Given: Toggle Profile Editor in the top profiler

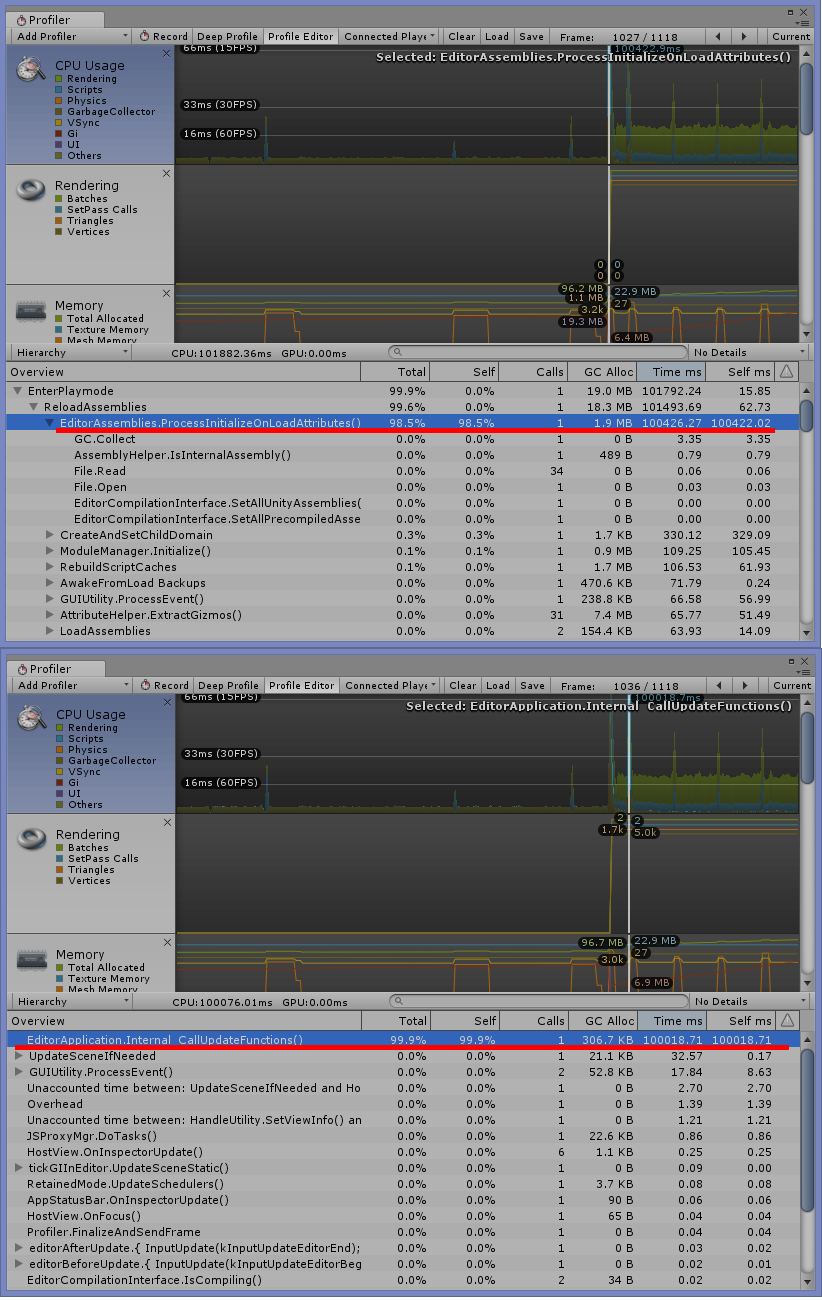Looking at the screenshot, I should pos(300,37).
